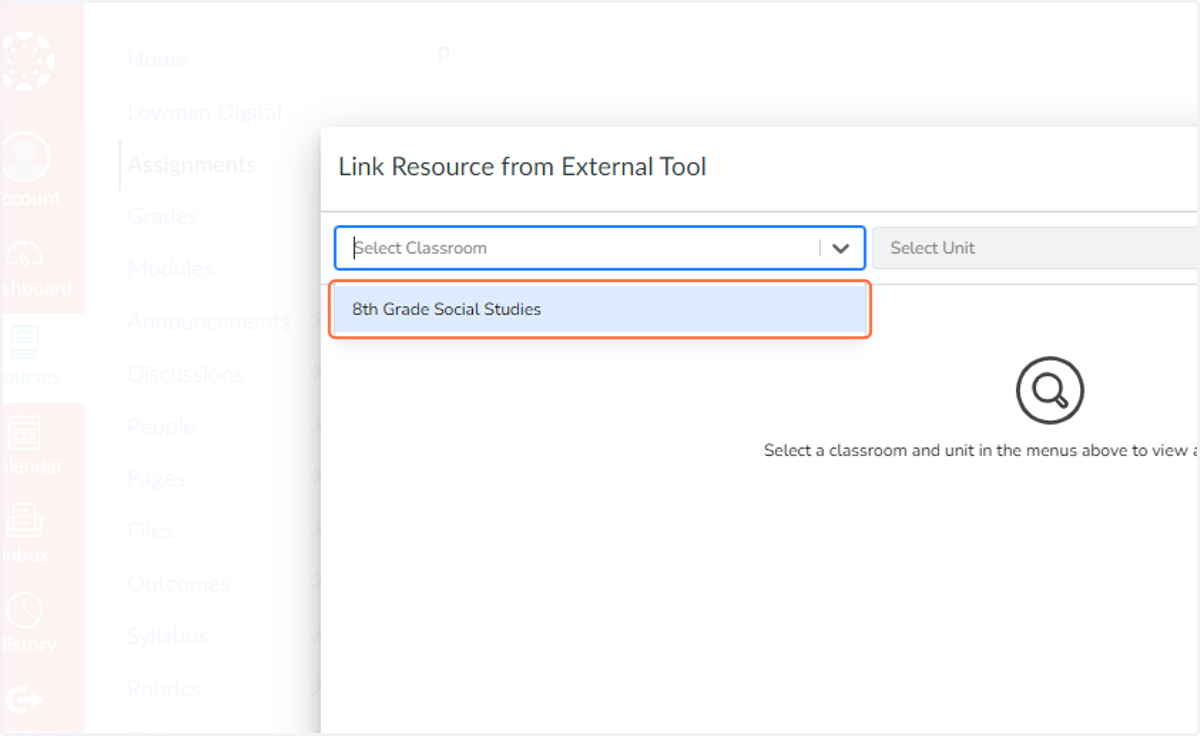Open Grades in the course menu
This screenshot has height=736, width=1200.
click(x=162, y=216)
